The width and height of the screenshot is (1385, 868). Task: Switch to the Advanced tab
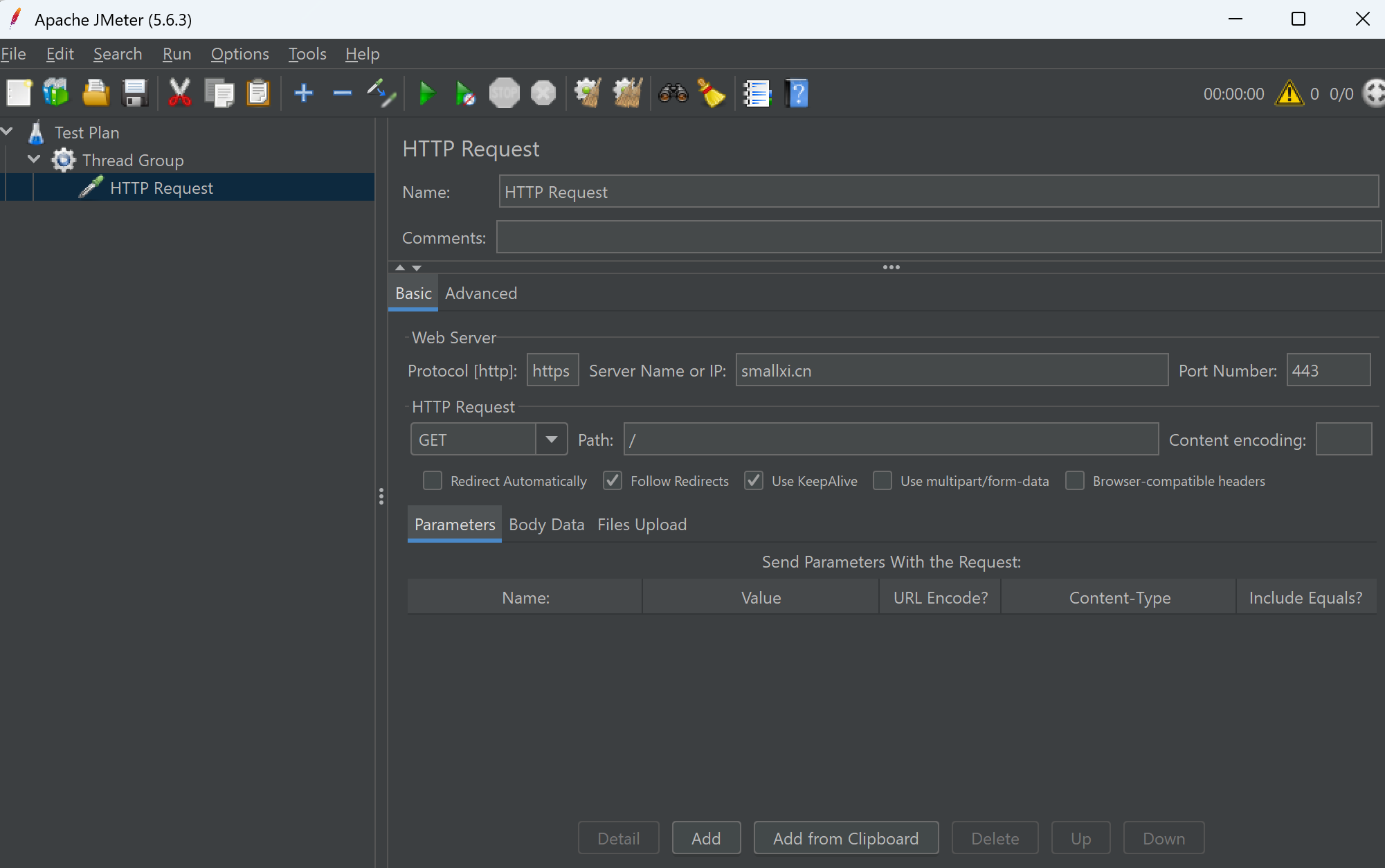click(x=481, y=293)
